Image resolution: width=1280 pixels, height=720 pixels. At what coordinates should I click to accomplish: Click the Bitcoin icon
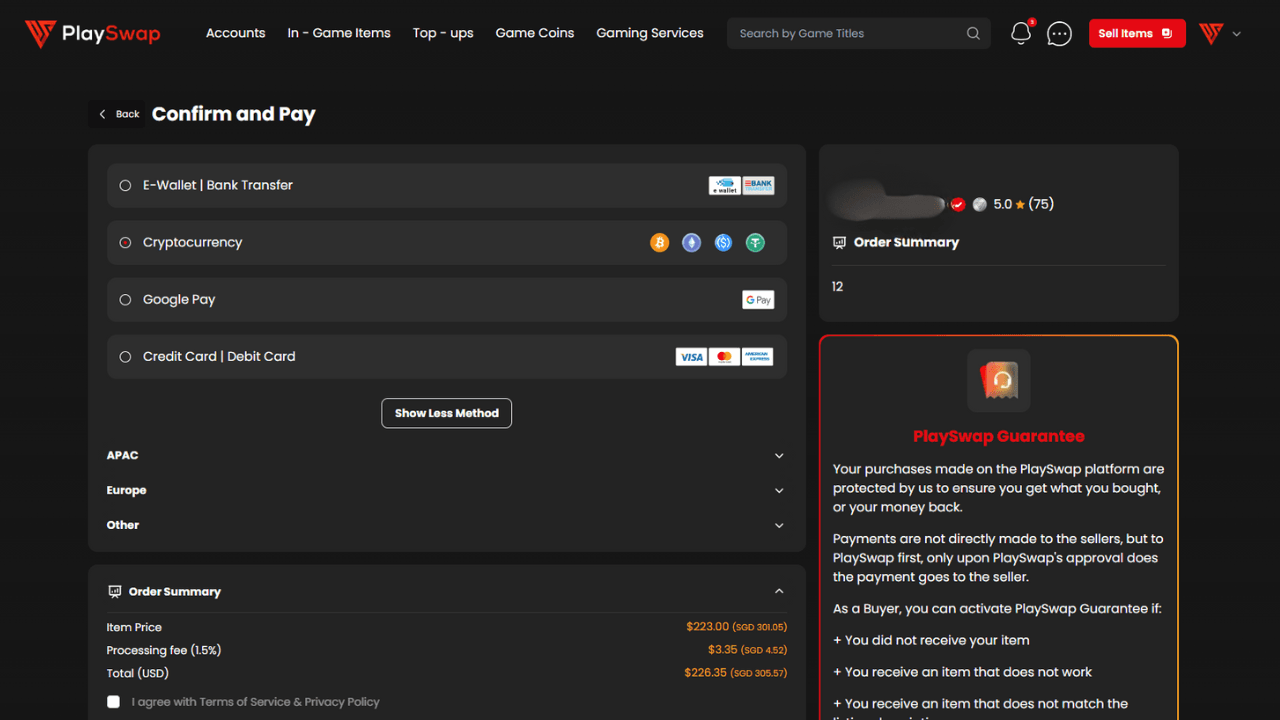click(x=659, y=242)
